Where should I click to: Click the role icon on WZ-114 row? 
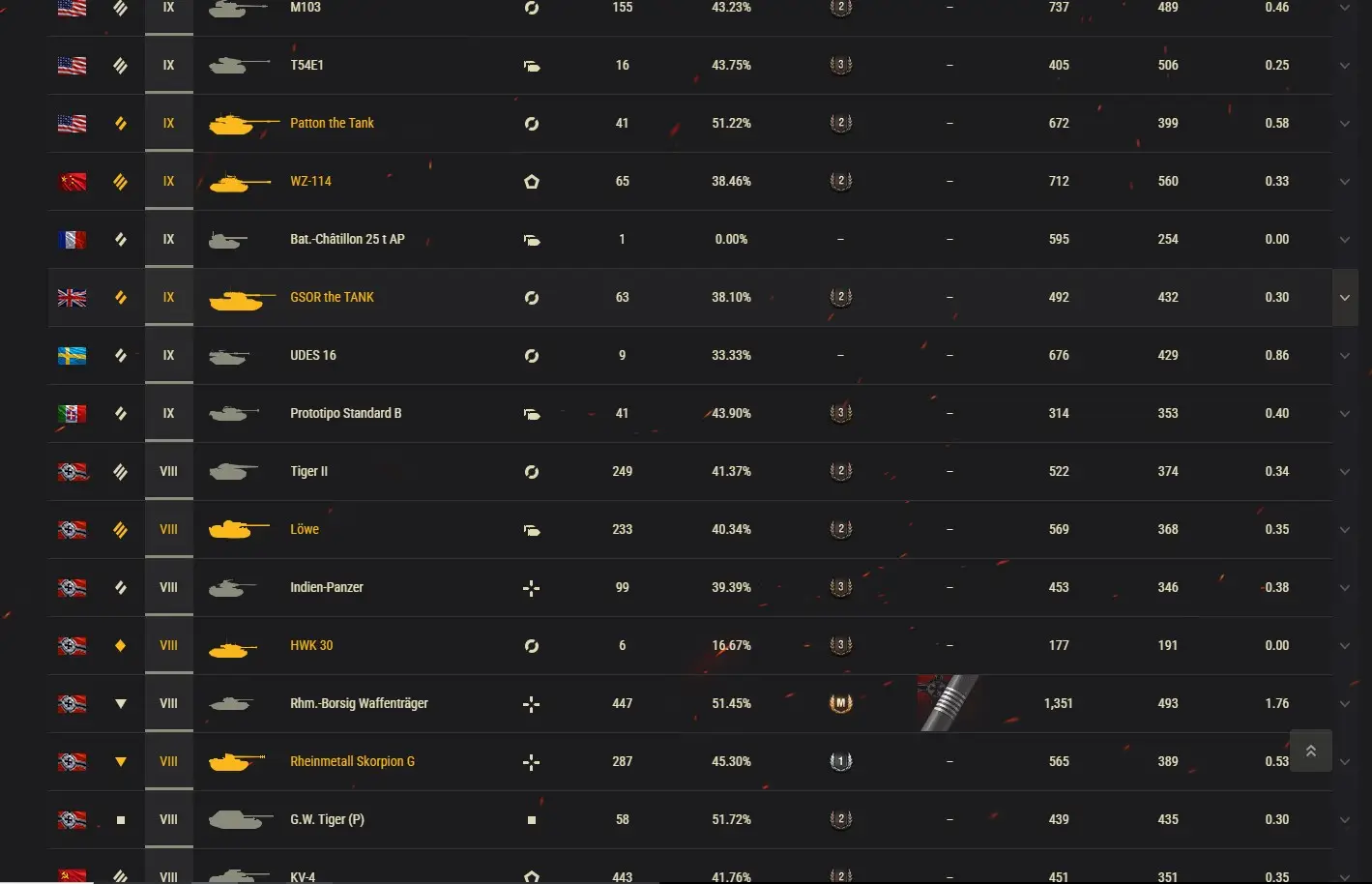point(531,181)
